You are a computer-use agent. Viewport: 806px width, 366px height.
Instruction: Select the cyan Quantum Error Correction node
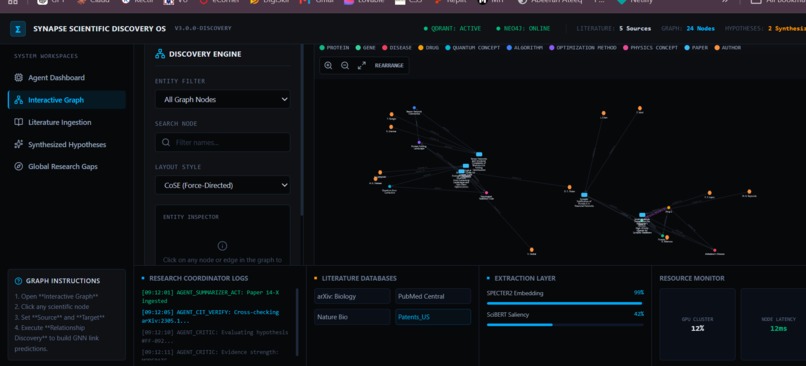[x=390, y=187]
